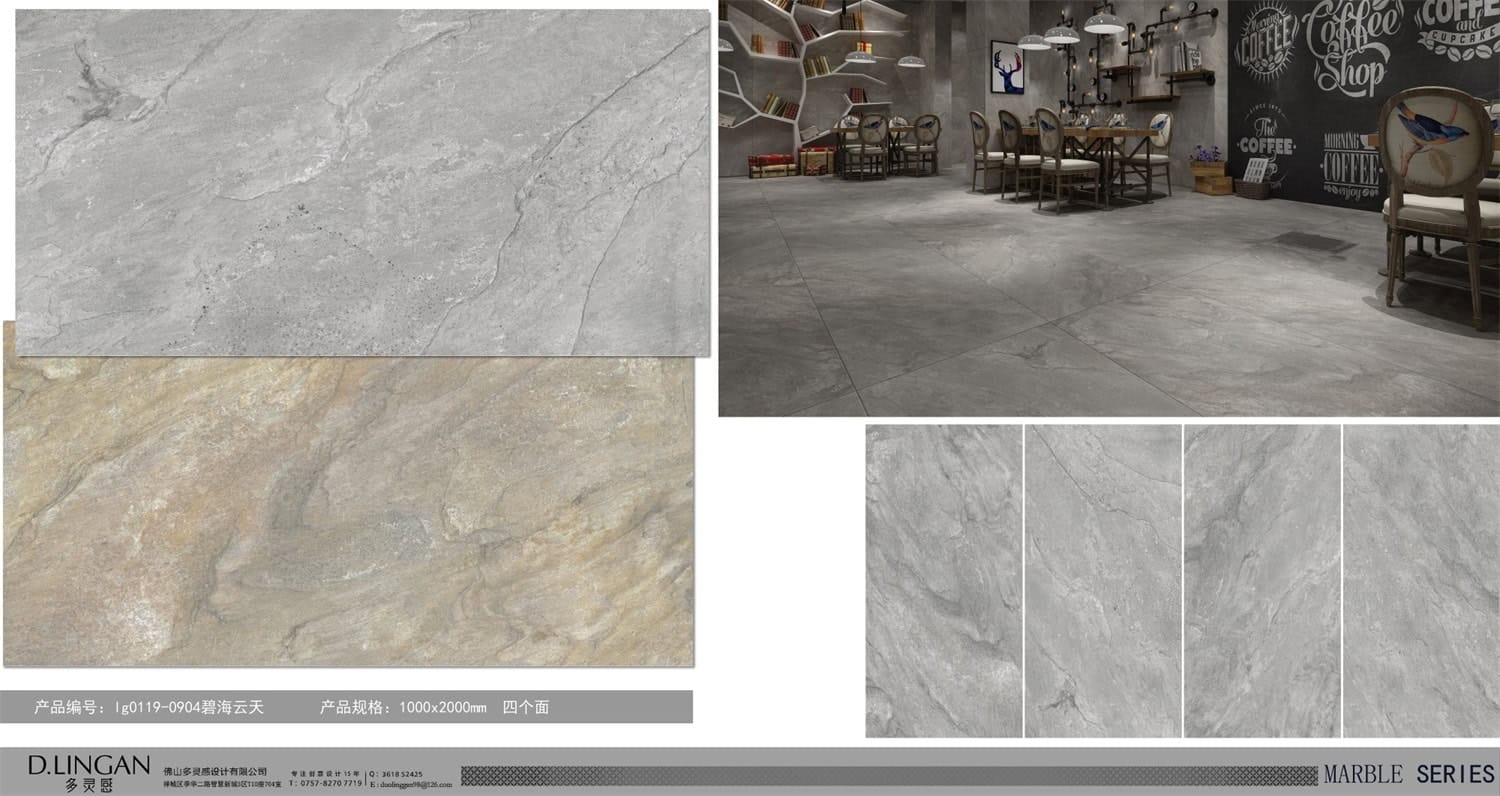
Task: Open the coffee shop room render
Action: pyautogui.click(x=1109, y=208)
